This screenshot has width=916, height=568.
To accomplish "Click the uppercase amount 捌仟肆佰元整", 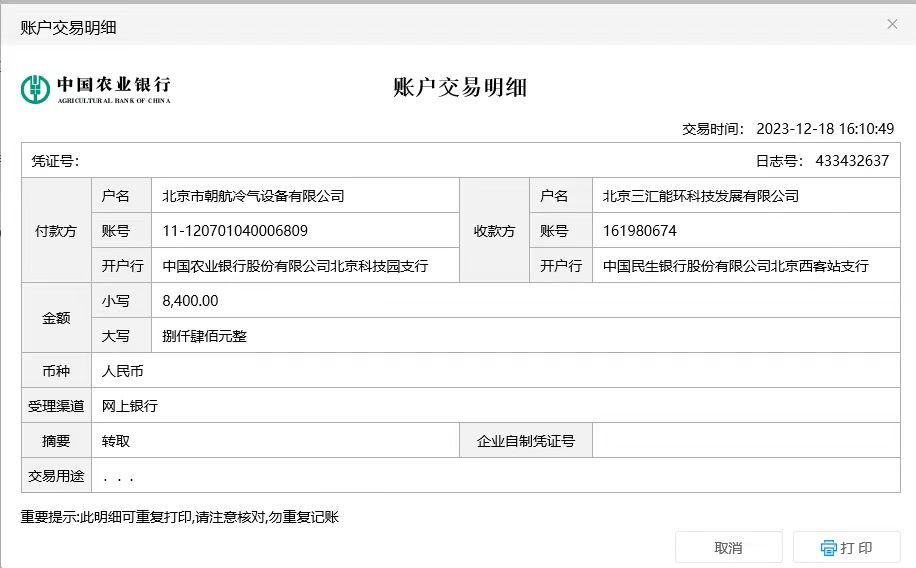I will 204,336.
